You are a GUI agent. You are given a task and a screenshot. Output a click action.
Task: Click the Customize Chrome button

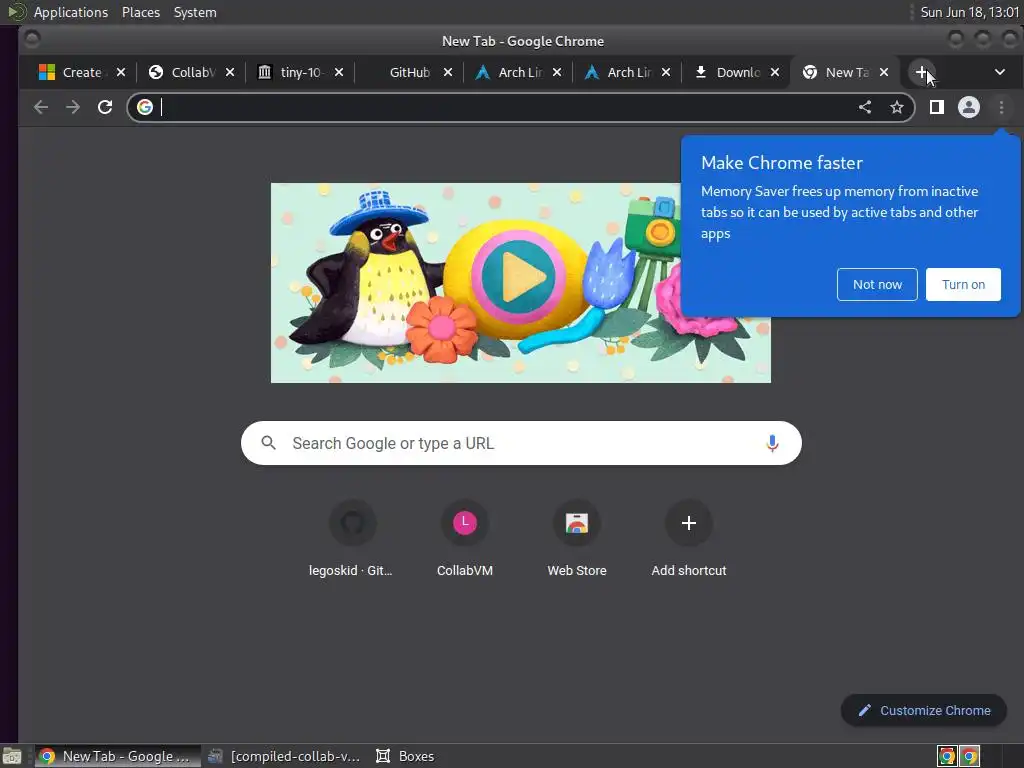(923, 711)
